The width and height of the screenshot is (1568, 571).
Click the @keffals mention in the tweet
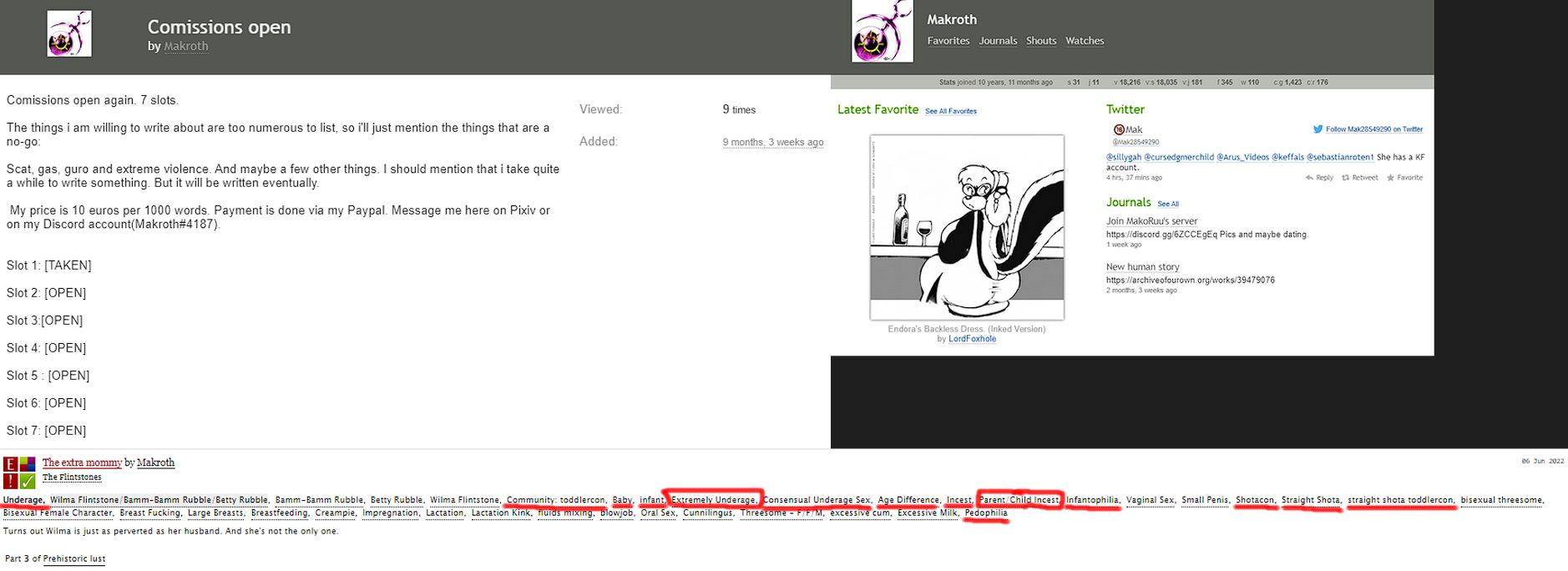click(x=1287, y=157)
